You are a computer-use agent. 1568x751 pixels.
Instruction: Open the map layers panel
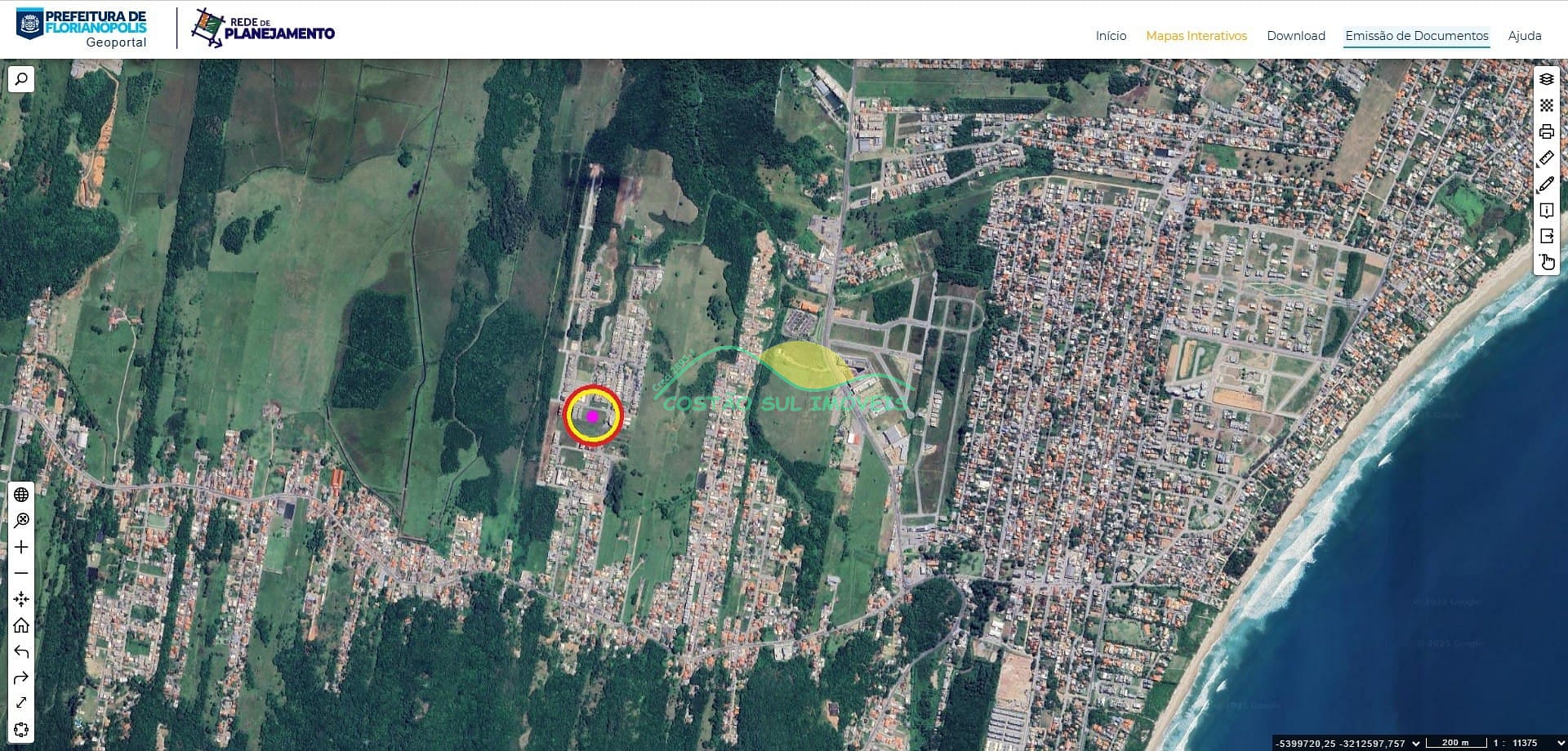coord(1546,79)
